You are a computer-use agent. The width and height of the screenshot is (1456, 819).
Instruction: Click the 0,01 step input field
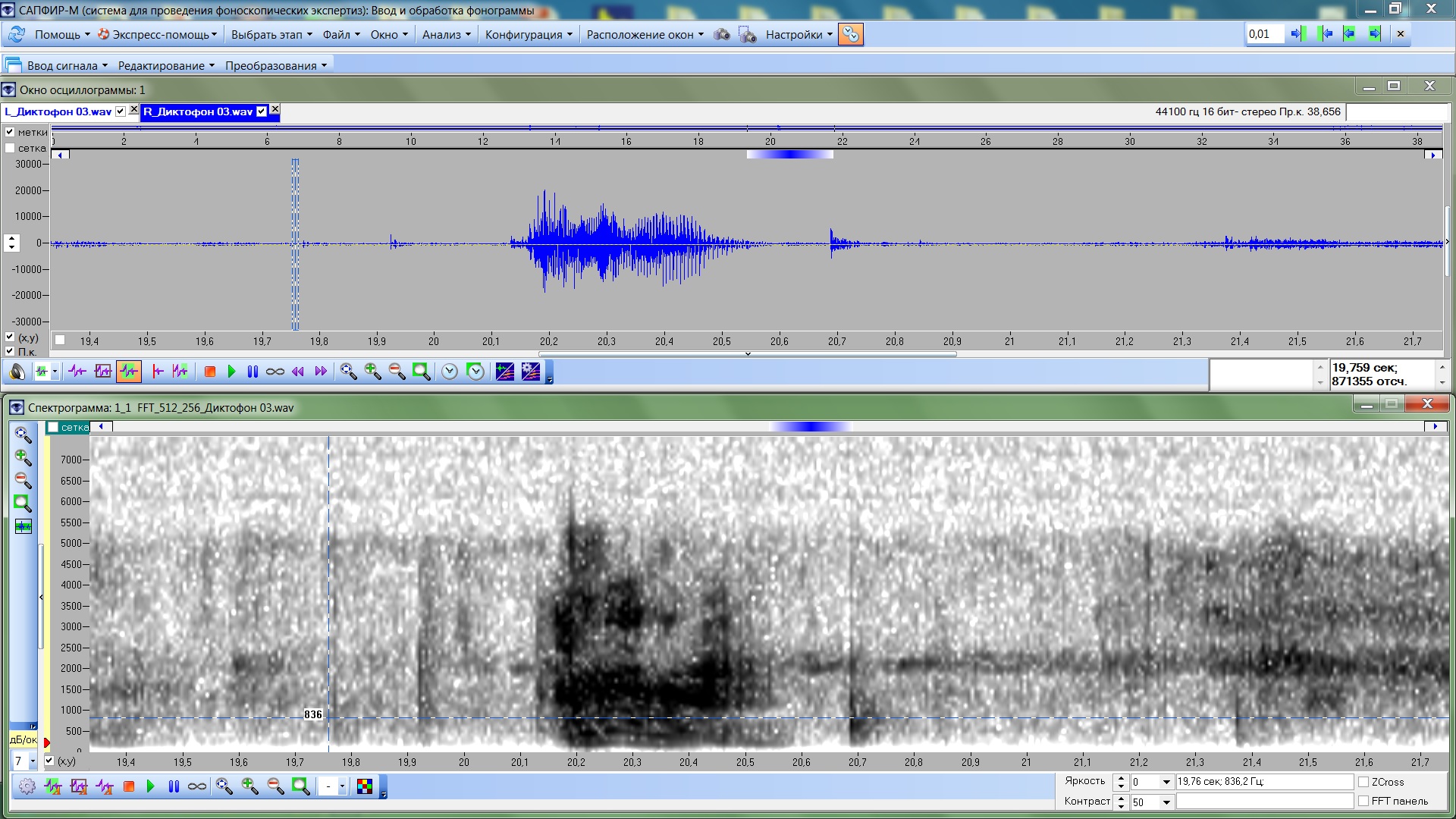click(1265, 34)
